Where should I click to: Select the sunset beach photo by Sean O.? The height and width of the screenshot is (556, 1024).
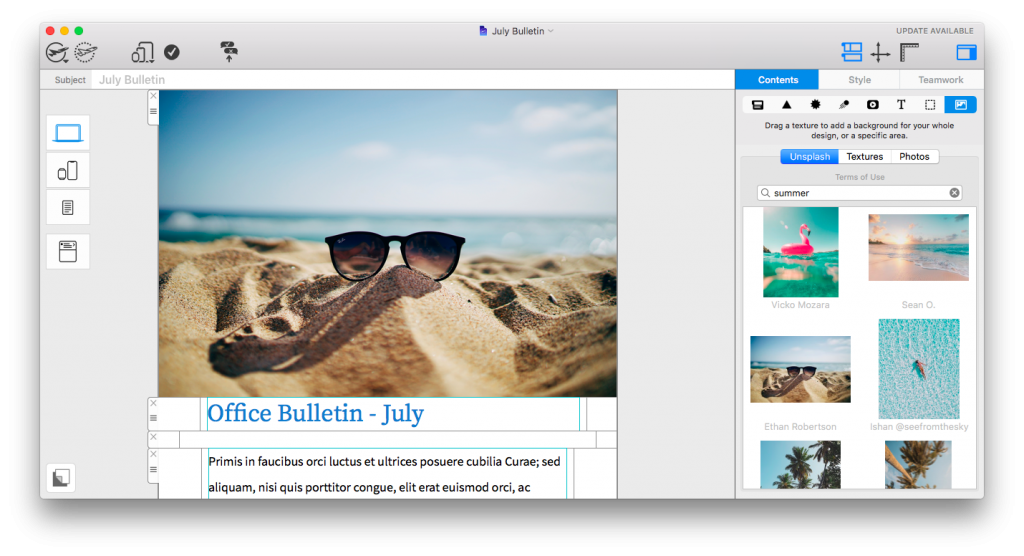tap(918, 248)
